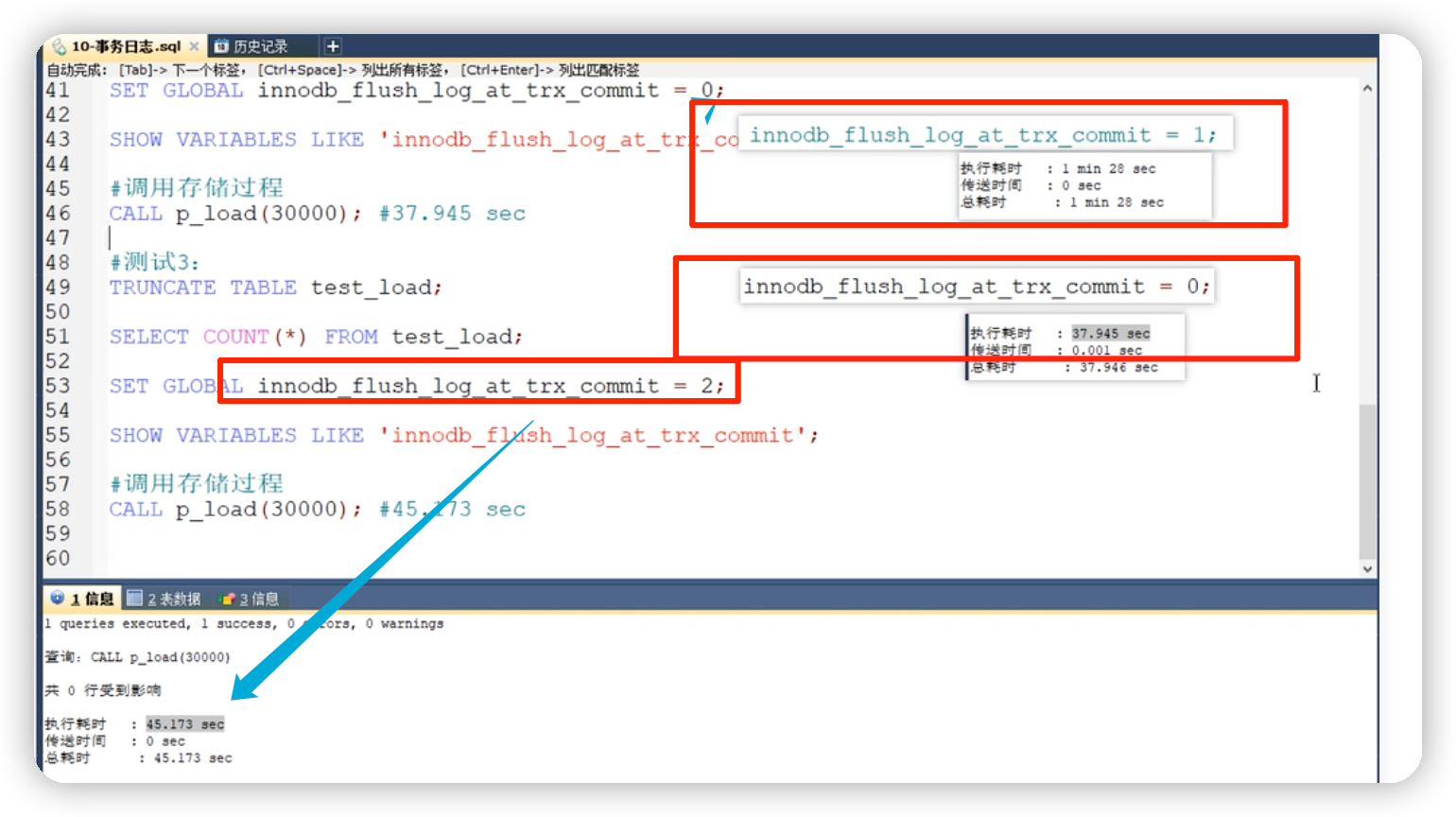Click the highlighted 45.173 sec execution time
This screenshot has width=1456, height=817.
click(185, 723)
